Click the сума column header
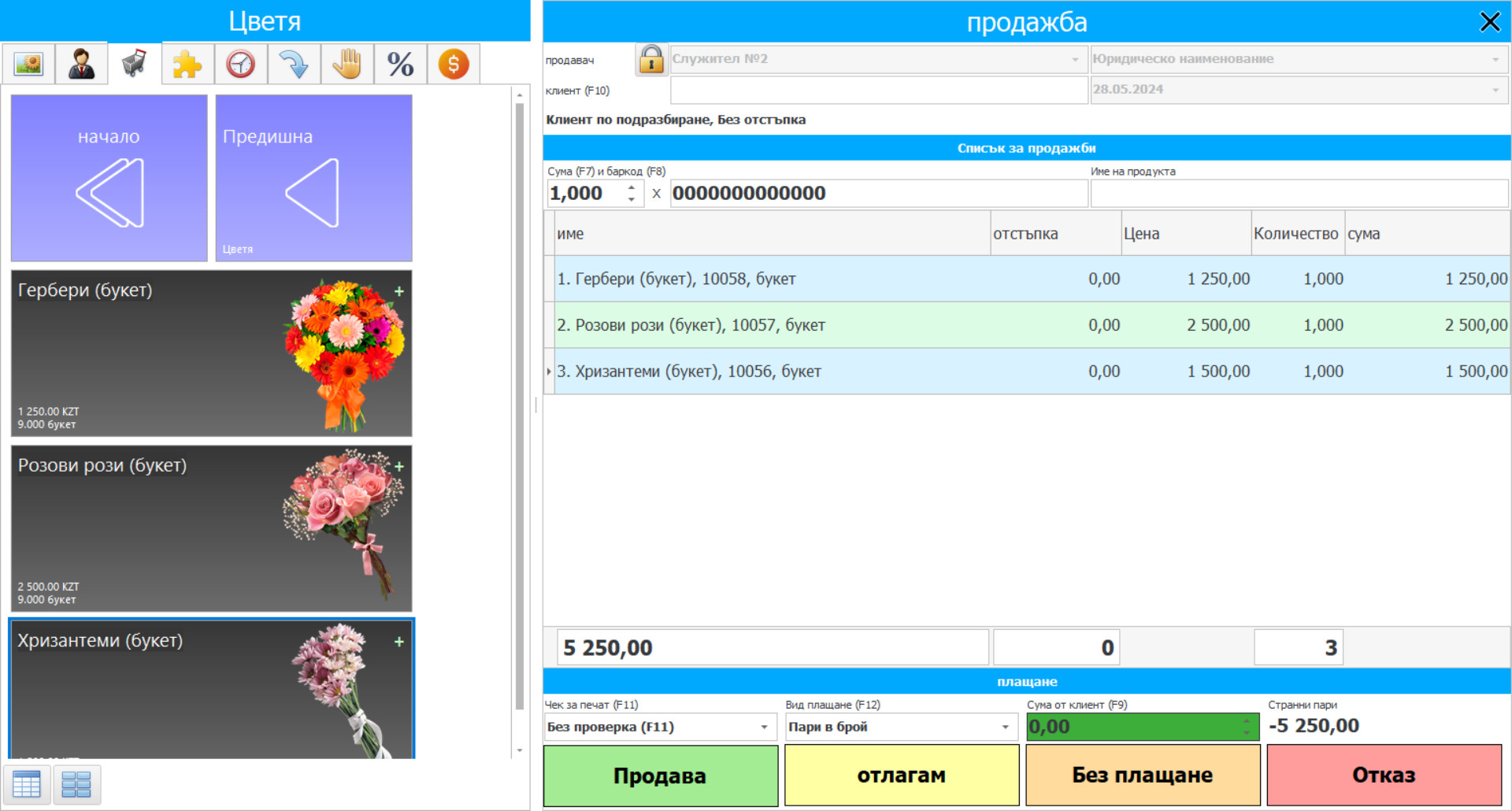Image resolution: width=1512 pixels, height=811 pixels. coord(1427,234)
